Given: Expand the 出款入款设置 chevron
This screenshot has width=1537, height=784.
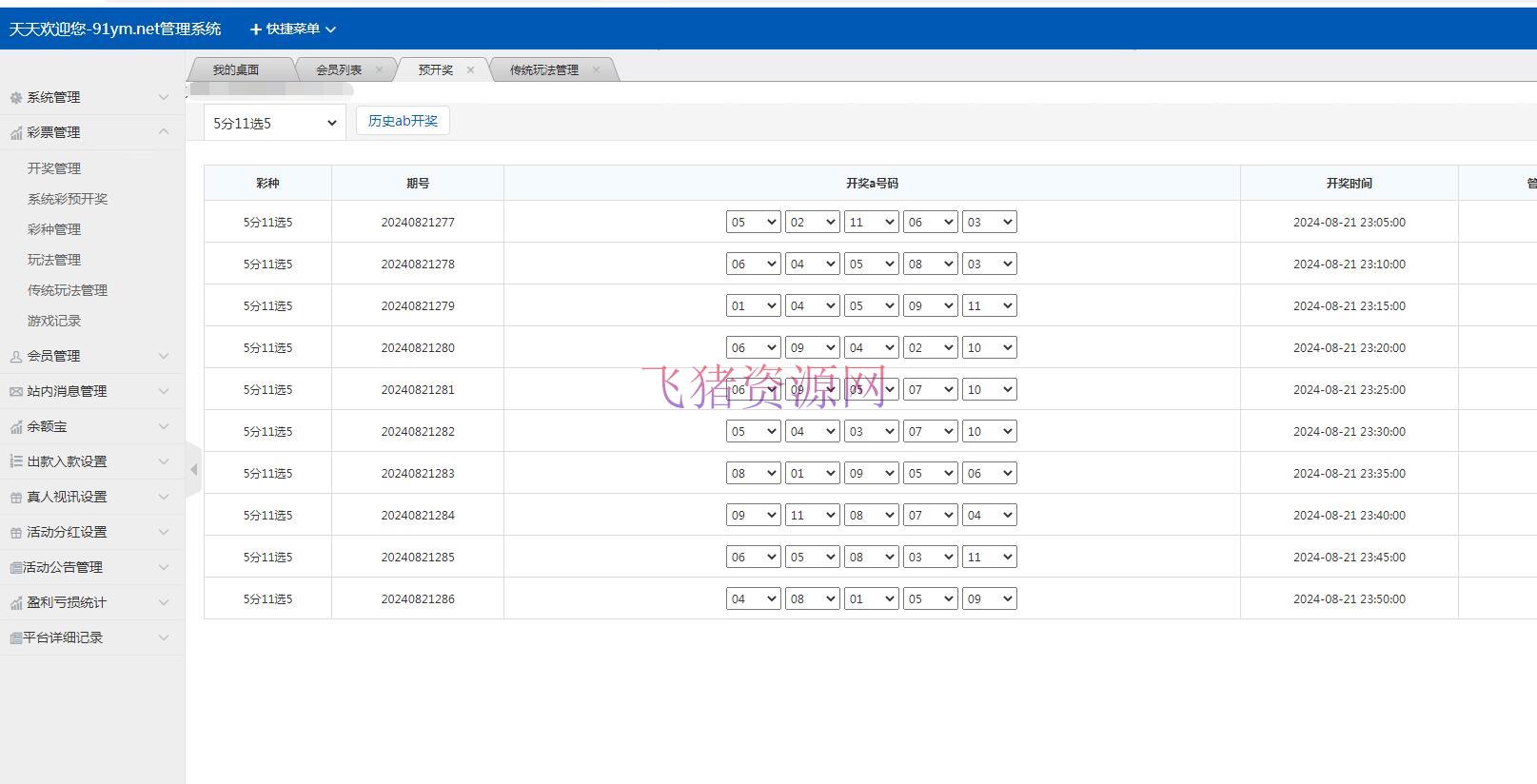Looking at the screenshot, I should tap(164, 461).
